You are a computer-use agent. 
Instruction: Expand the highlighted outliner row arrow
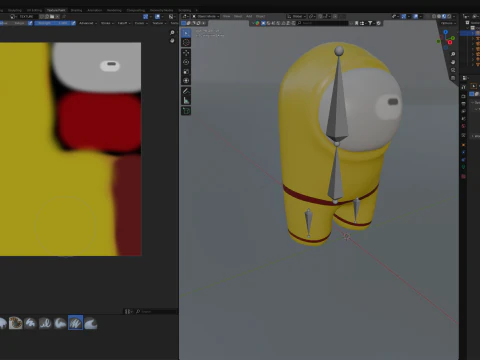coord(473,33)
